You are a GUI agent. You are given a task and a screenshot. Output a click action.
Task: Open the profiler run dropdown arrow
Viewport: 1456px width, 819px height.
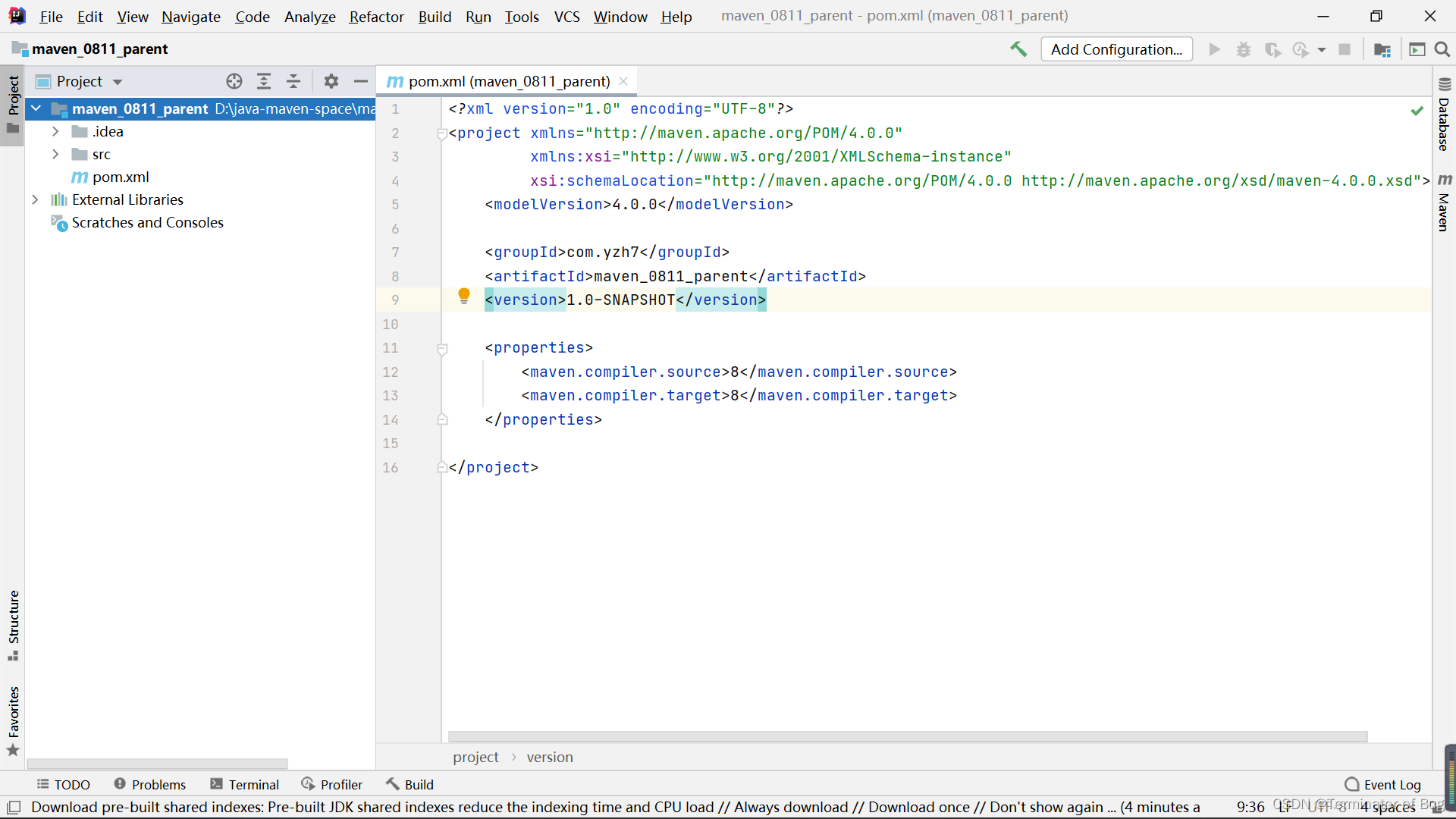point(1322,50)
